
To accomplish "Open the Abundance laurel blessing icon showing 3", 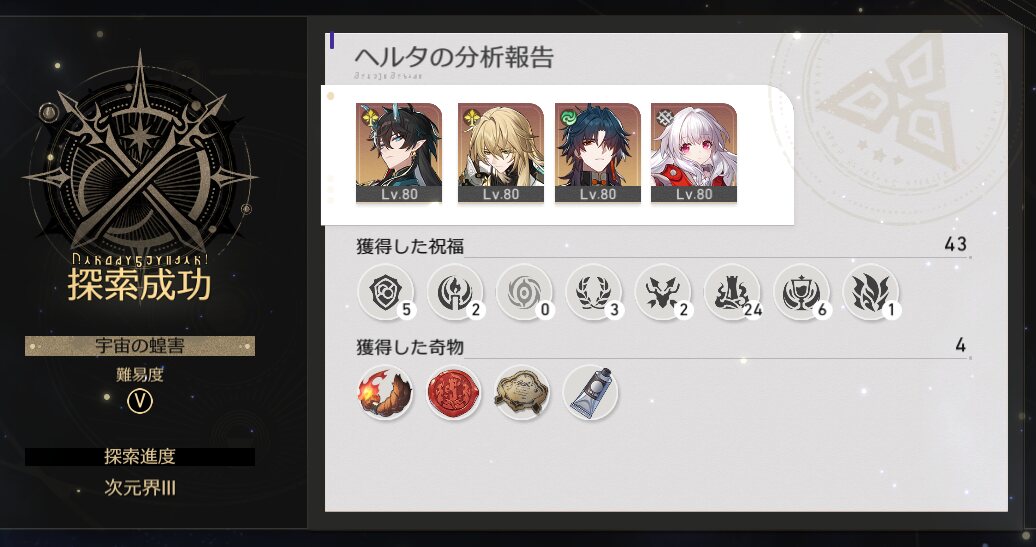I will coord(593,291).
